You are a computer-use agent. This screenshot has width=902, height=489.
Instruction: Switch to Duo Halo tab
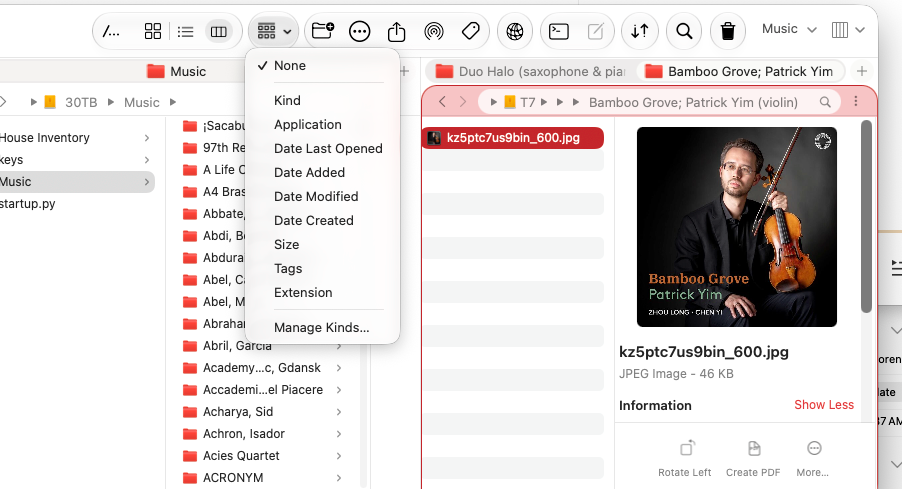point(529,71)
